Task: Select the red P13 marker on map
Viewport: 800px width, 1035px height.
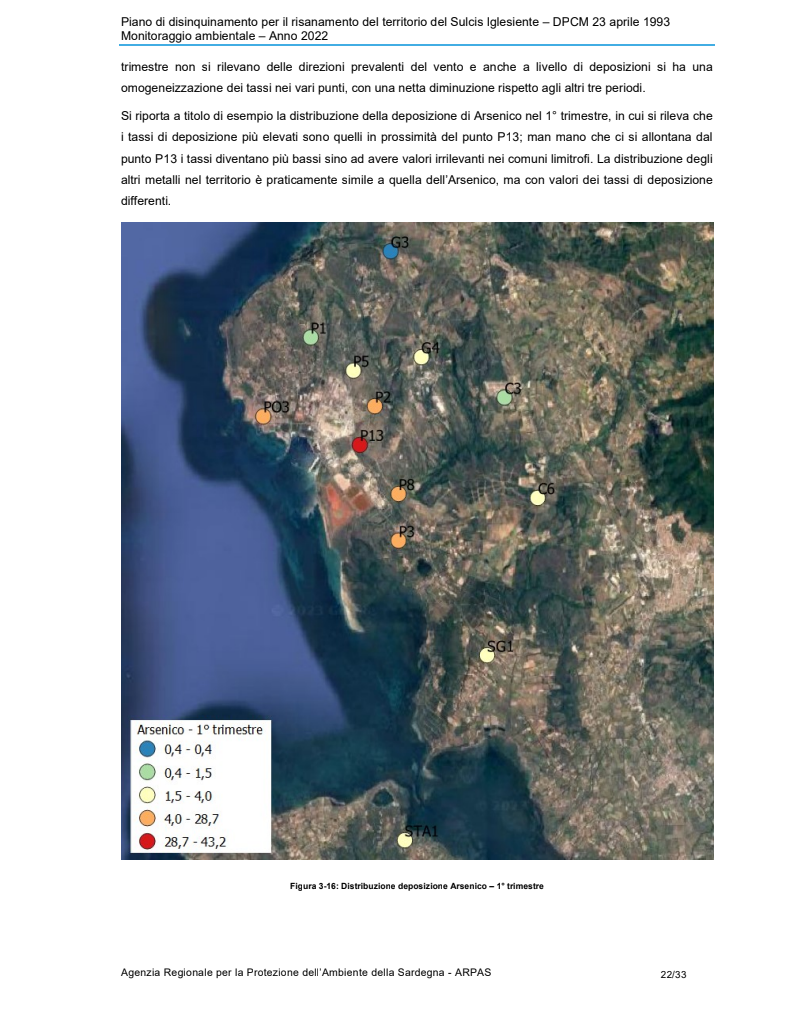Action: (360, 445)
